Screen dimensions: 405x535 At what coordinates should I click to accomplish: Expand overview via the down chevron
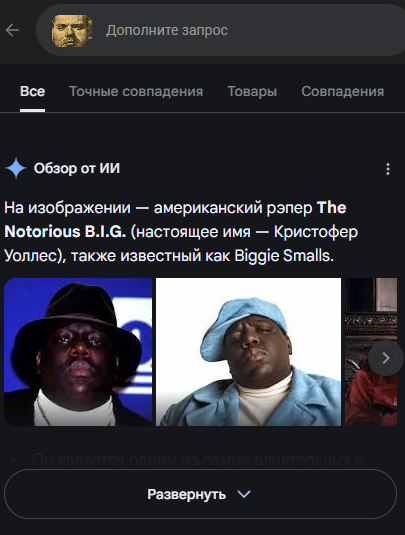tap(244, 494)
